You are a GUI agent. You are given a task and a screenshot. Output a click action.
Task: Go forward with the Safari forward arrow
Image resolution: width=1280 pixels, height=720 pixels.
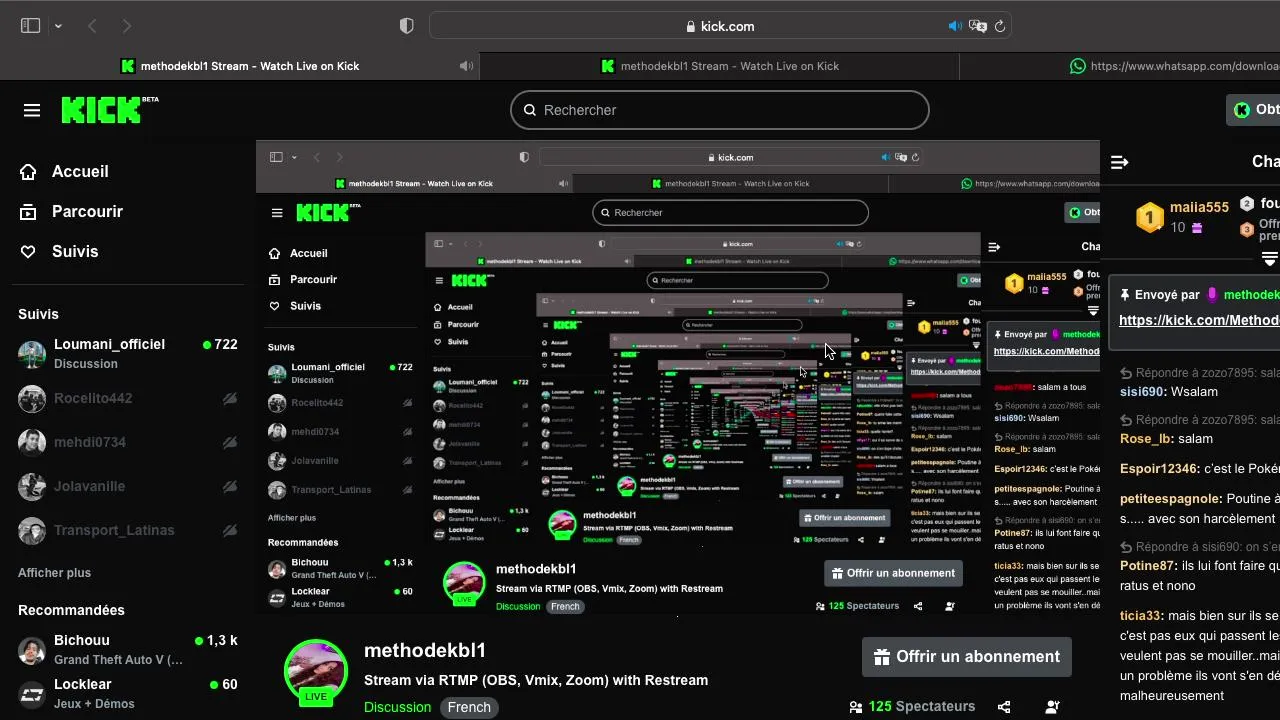(126, 26)
